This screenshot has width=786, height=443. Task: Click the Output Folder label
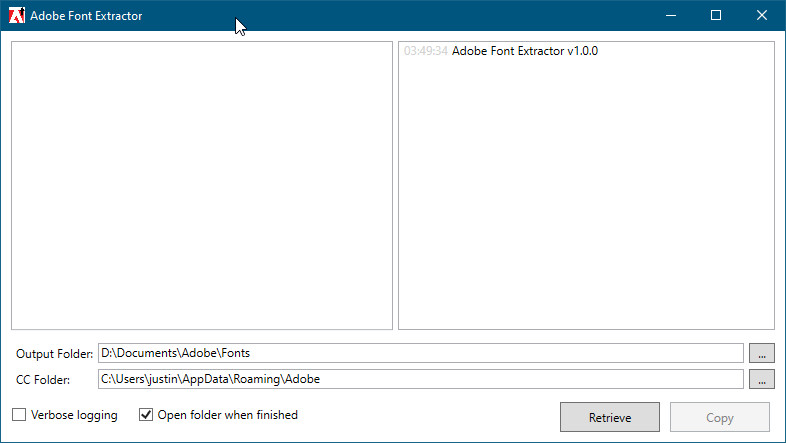tap(54, 354)
